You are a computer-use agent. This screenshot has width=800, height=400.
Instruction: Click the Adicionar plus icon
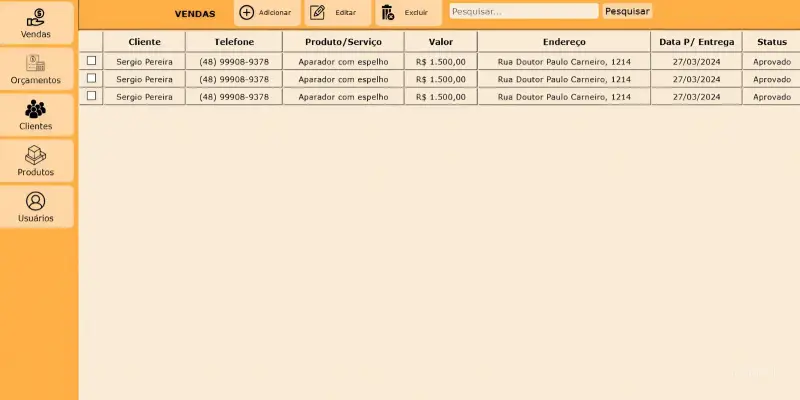(x=247, y=12)
